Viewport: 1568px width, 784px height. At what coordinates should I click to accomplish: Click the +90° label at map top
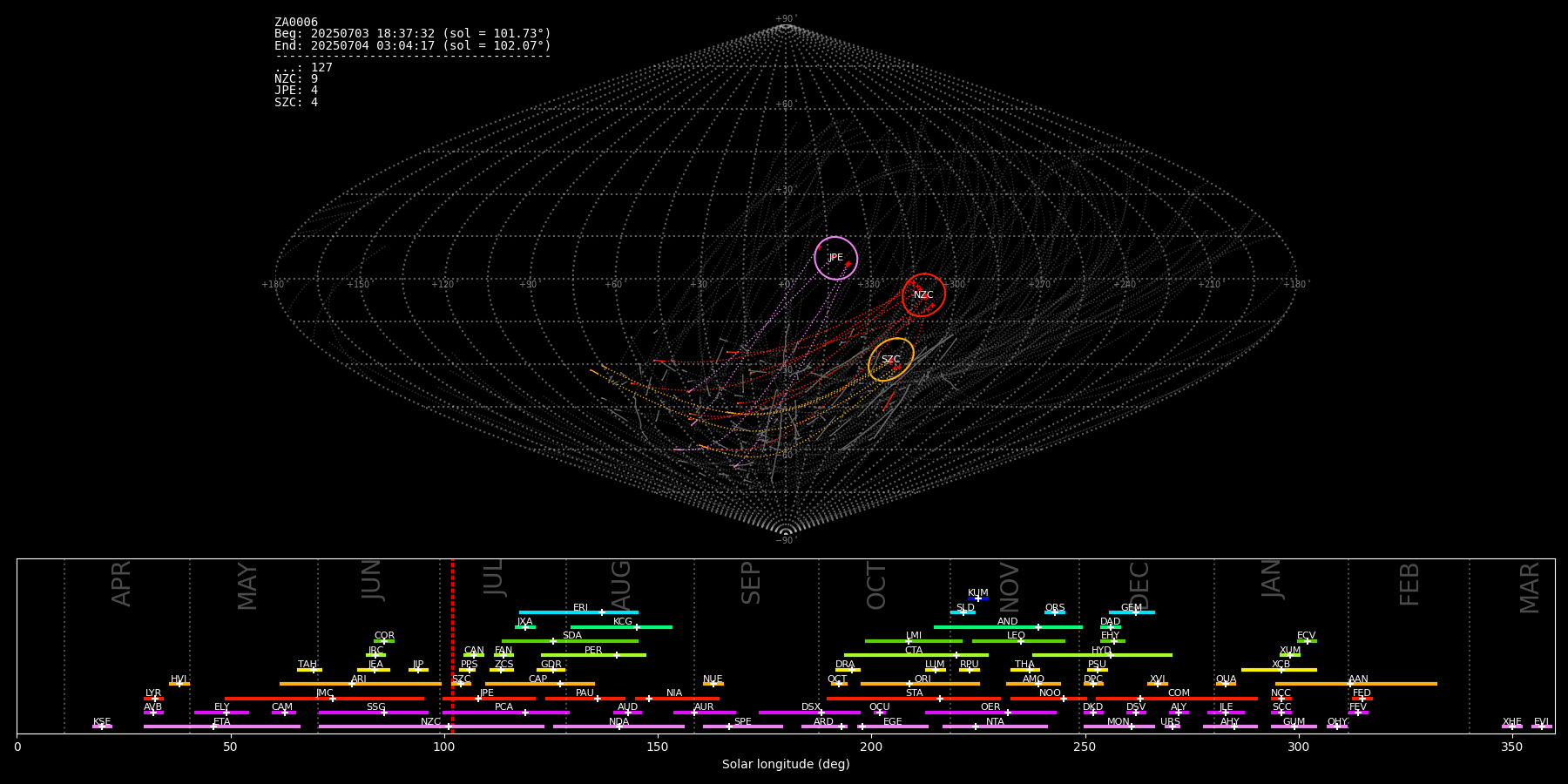point(786,19)
